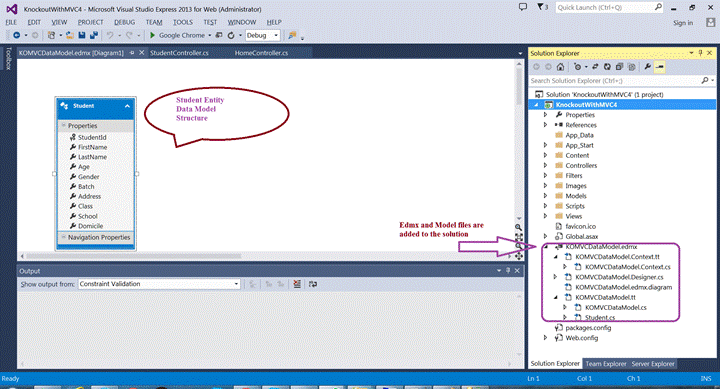Screen dimensions: 720x389
Task: Open Show output from Constraint Validation dropdown
Action: click(159, 284)
